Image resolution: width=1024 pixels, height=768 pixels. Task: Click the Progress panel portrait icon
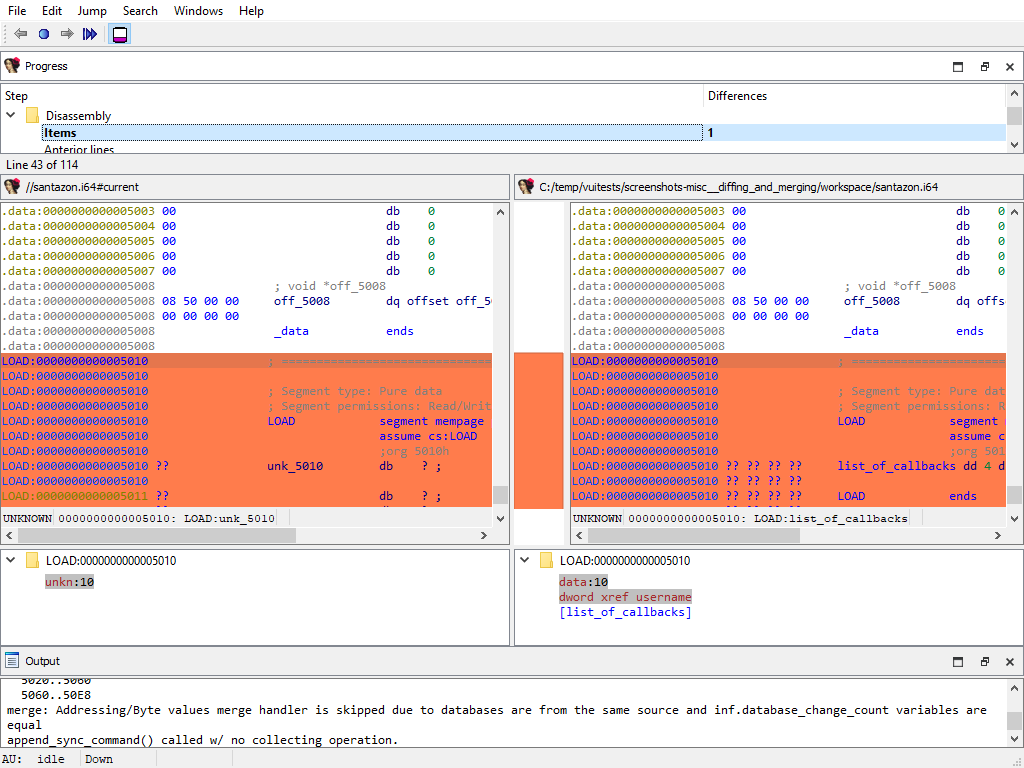tap(12, 66)
